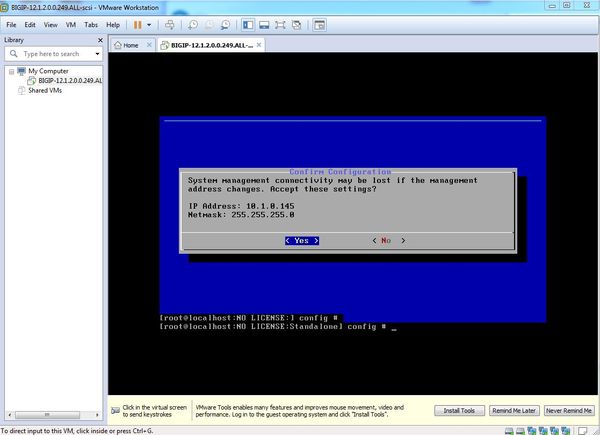Click the VMware Workstation title bar icon
Screen dimensions: 600x435
pos(4,7)
